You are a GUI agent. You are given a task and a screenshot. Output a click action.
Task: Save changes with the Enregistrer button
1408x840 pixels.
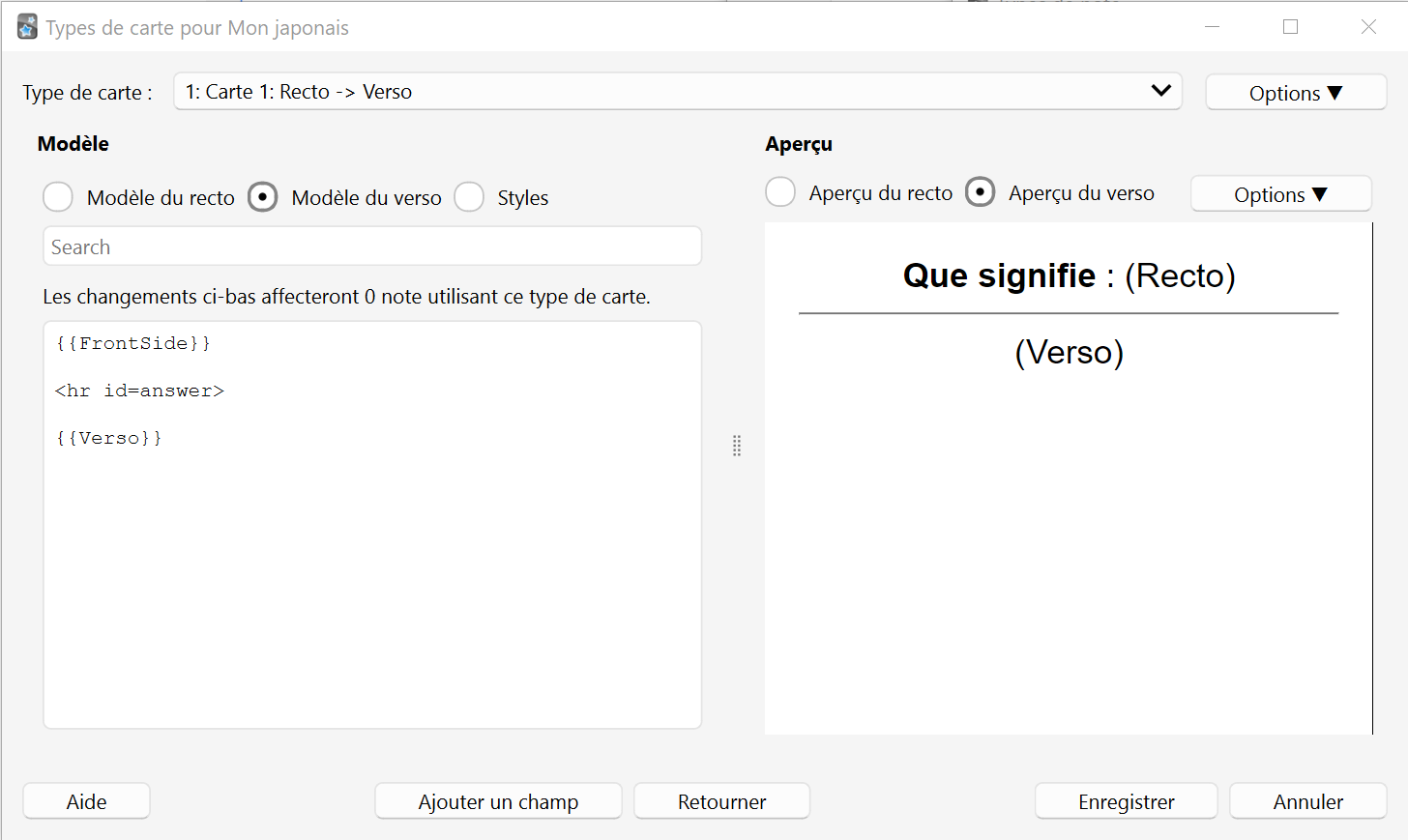click(1126, 801)
